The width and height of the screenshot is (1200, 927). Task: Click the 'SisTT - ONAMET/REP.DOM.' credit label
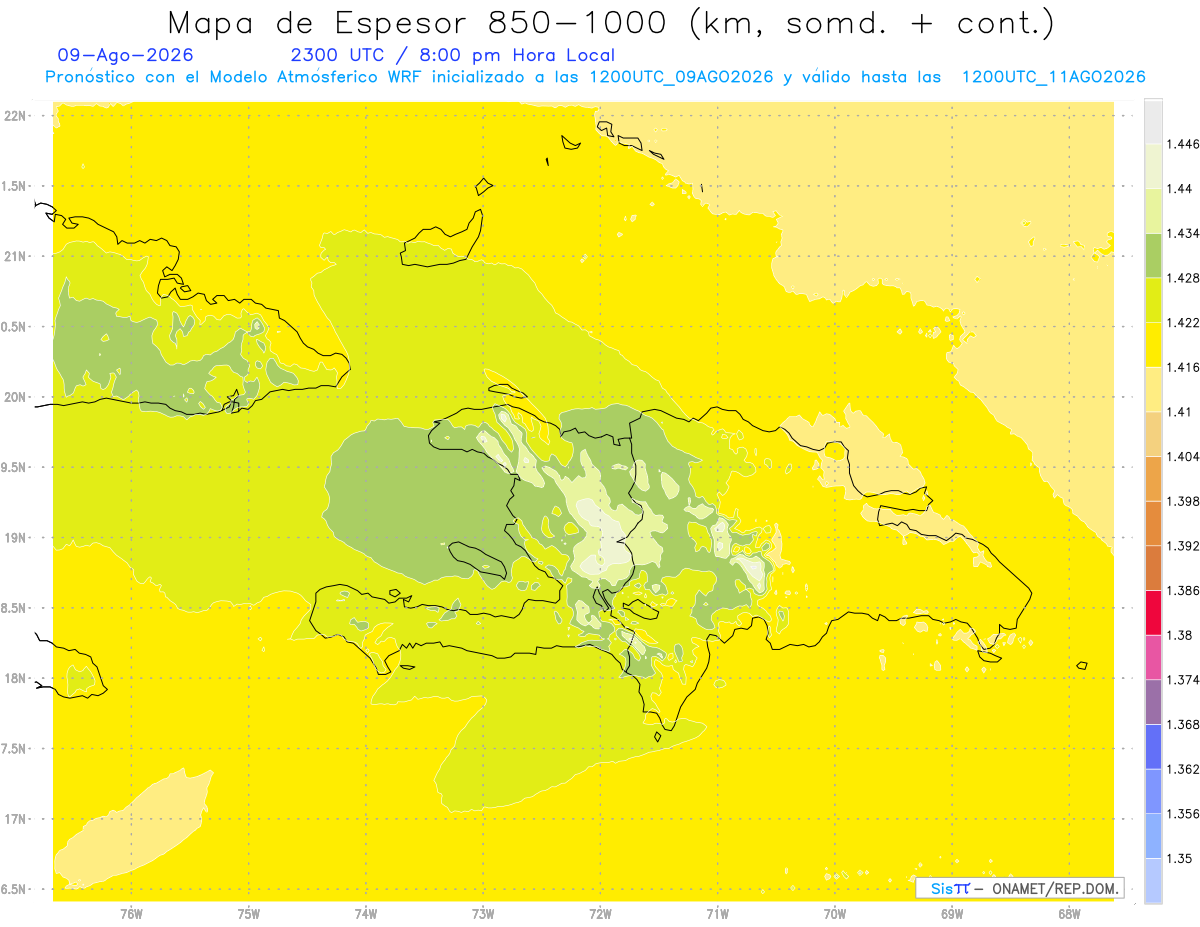[1019, 888]
